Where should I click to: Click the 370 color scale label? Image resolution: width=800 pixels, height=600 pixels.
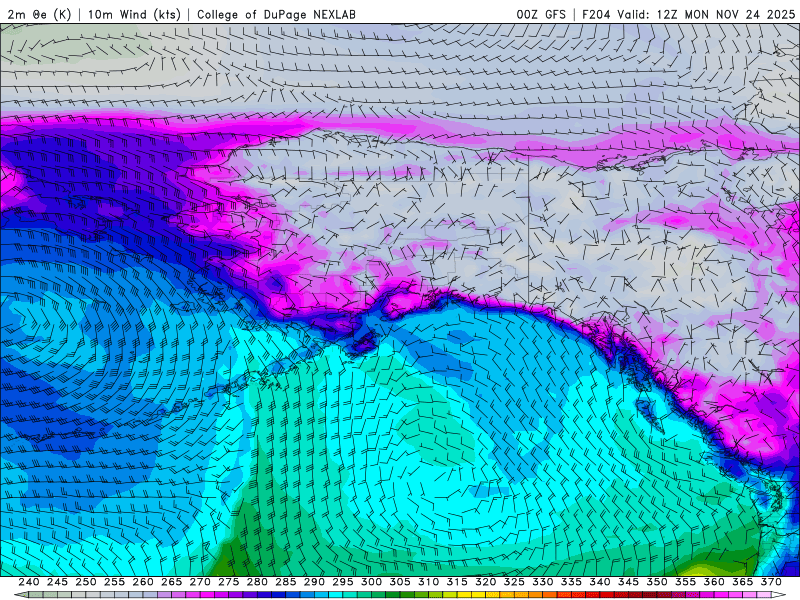tap(771, 582)
